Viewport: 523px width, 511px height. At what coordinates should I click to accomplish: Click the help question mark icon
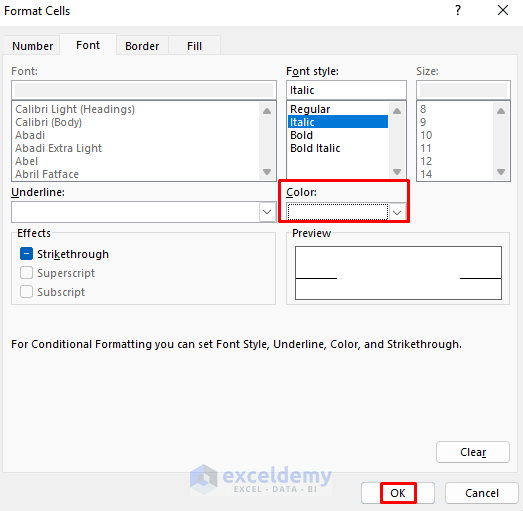(x=458, y=11)
